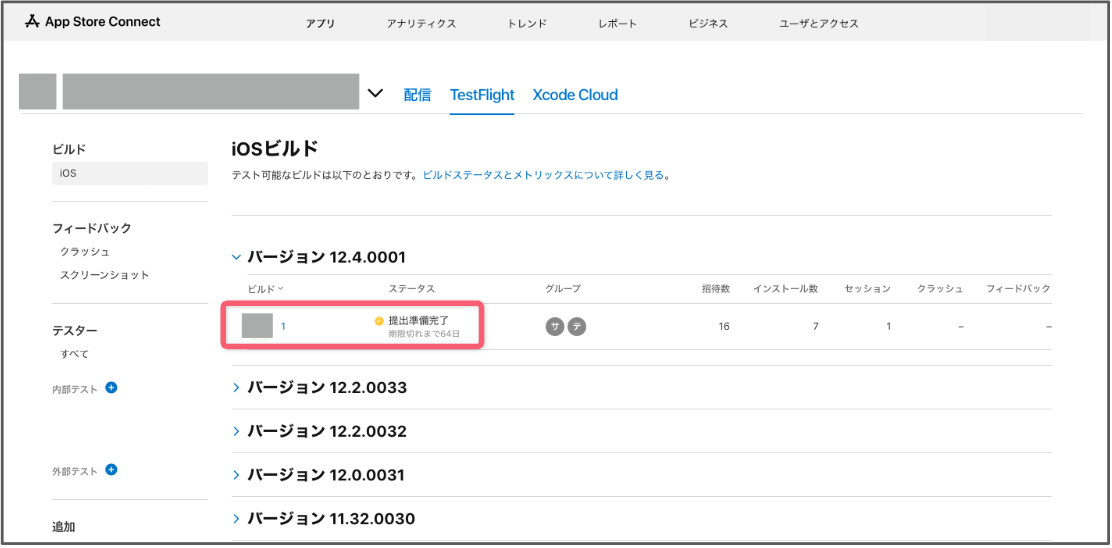Expand the バージョン 12.2.0033 section

click(x=237, y=388)
